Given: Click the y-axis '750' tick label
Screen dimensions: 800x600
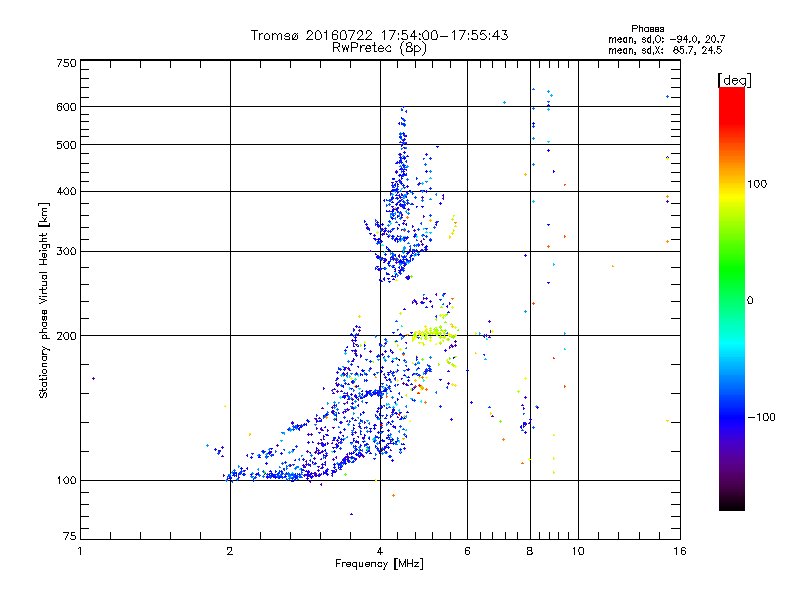Looking at the screenshot, I should click(x=66, y=63).
